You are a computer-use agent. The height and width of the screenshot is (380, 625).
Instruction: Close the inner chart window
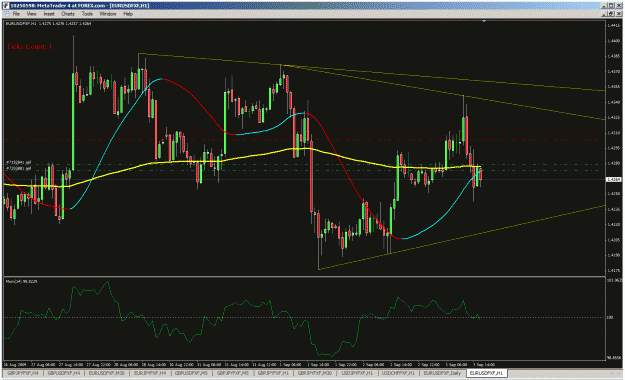pos(618,14)
